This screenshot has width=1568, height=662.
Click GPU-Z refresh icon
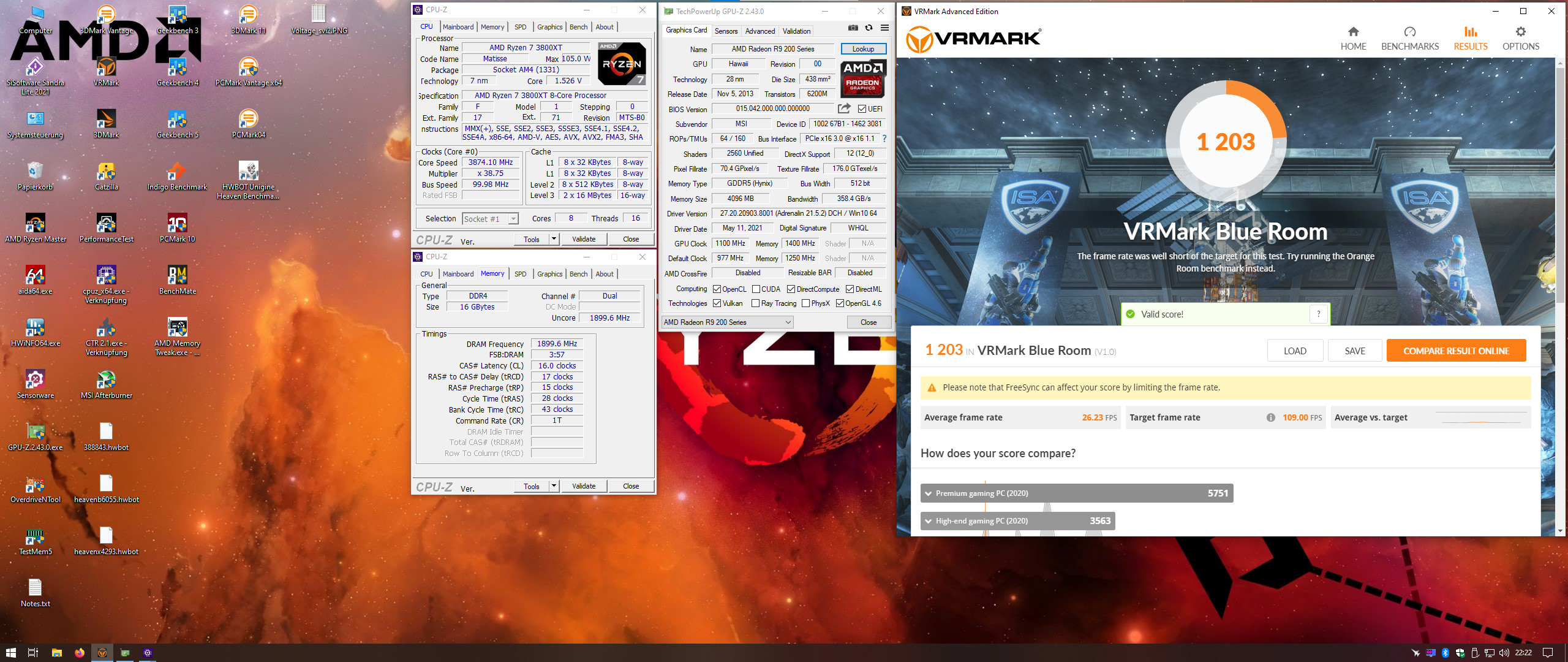pyautogui.click(x=869, y=28)
